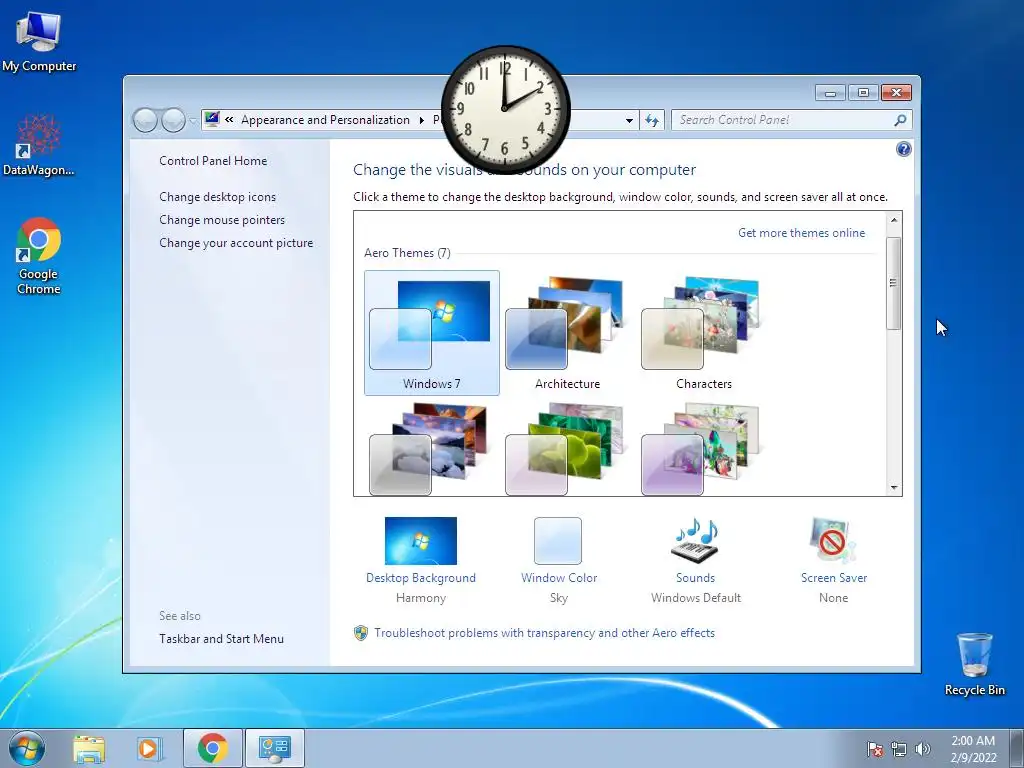
Task: Click the theme list scroll down arrow
Action: (x=894, y=488)
